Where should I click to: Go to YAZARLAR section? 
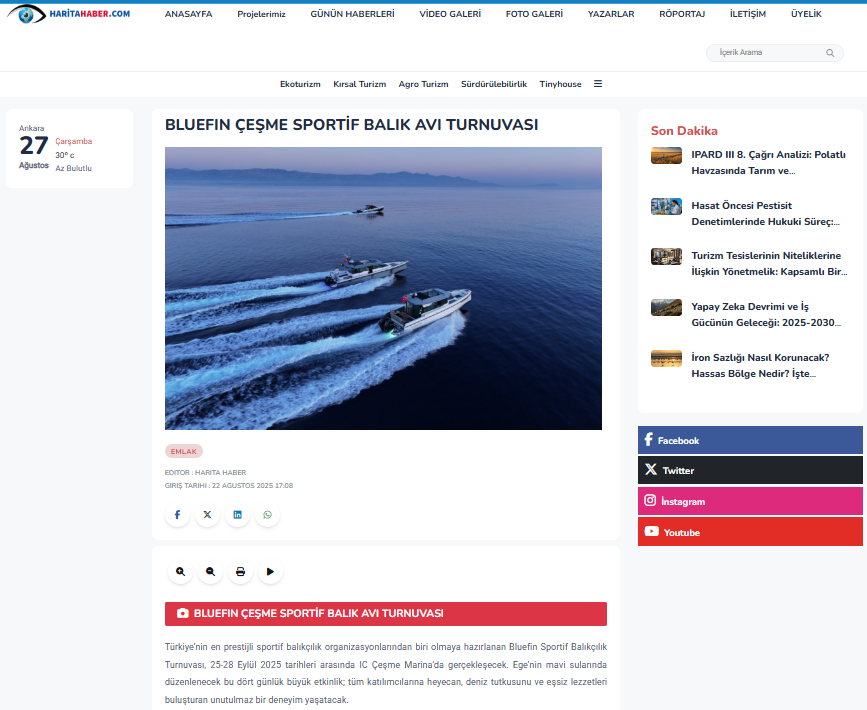(x=611, y=14)
